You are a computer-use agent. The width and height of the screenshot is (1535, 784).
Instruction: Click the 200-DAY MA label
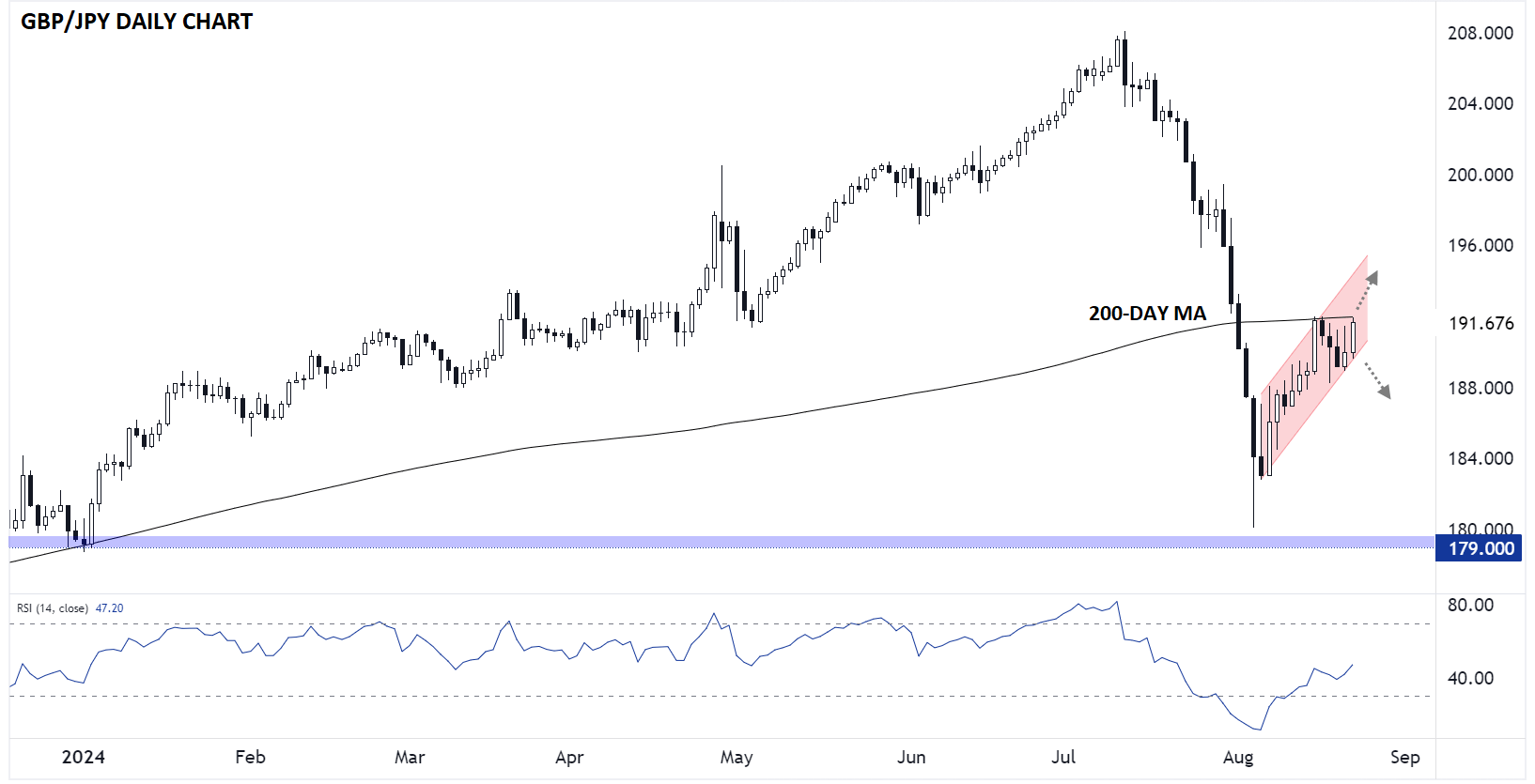point(1147,314)
